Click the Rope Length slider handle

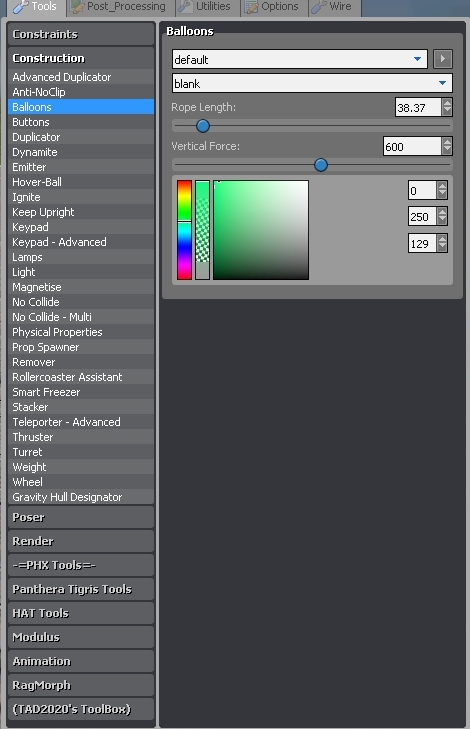tap(203, 126)
